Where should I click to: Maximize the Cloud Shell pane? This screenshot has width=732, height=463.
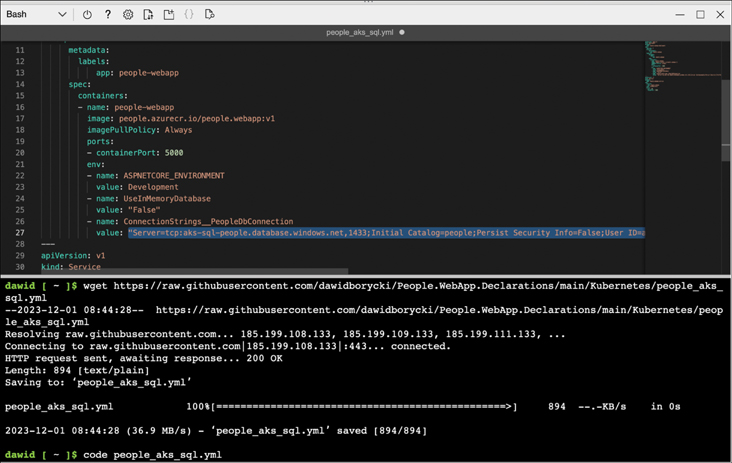(700, 15)
